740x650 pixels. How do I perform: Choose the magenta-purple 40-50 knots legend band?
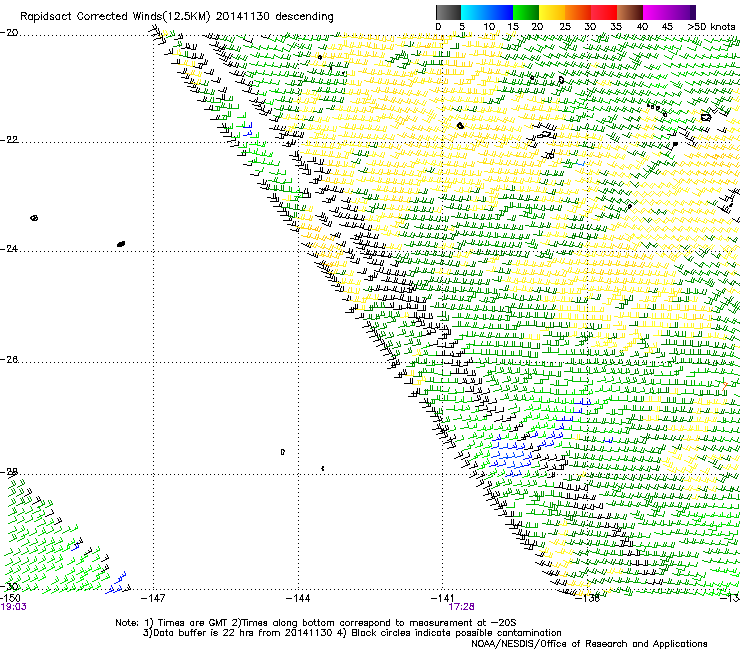click(x=669, y=12)
